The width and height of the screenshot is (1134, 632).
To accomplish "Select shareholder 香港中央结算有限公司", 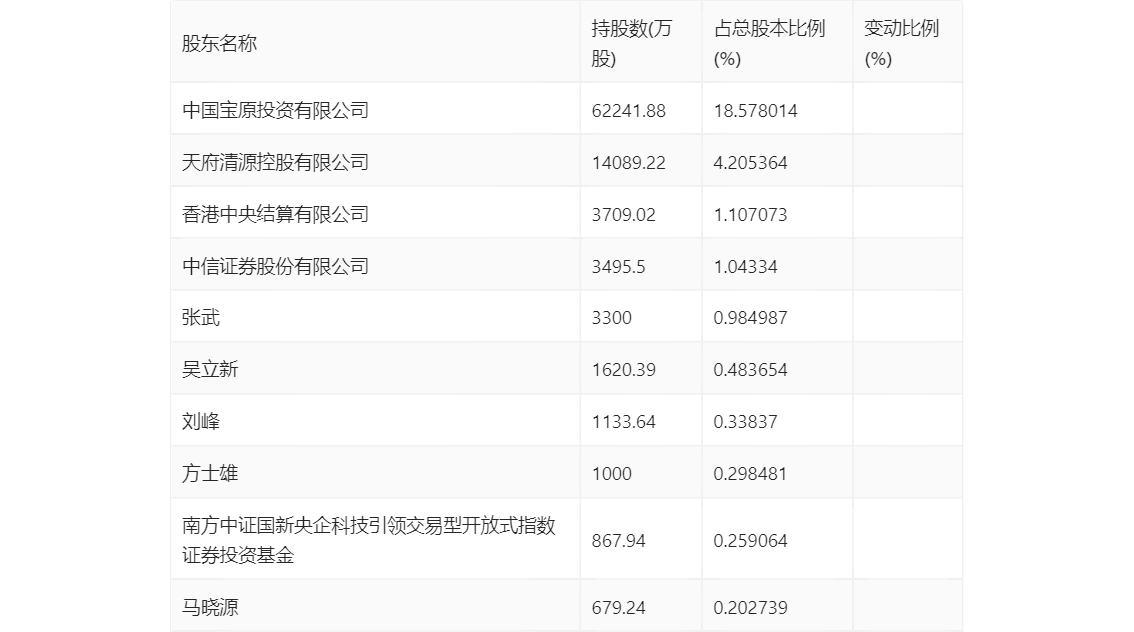I will [275, 214].
